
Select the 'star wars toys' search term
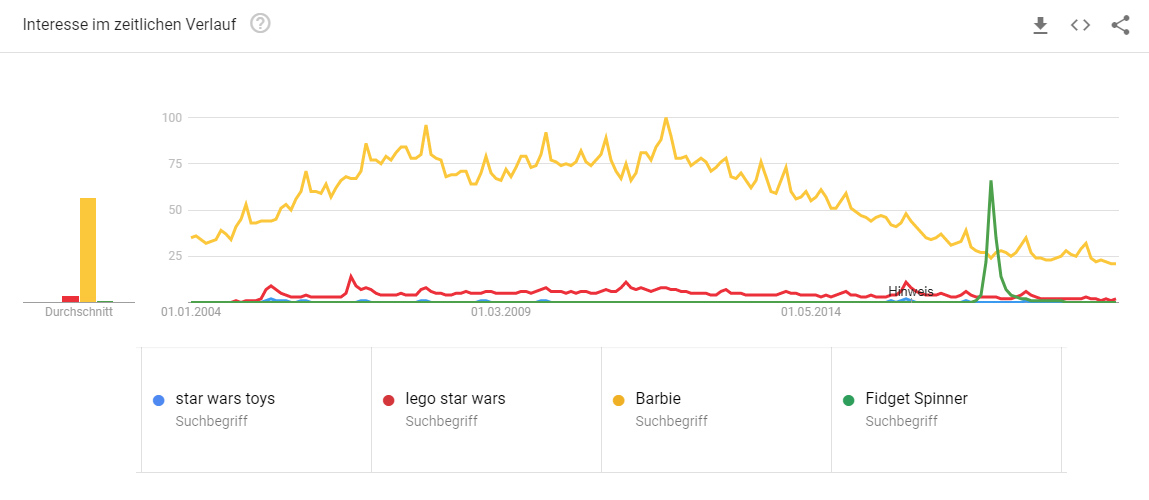[225, 399]
